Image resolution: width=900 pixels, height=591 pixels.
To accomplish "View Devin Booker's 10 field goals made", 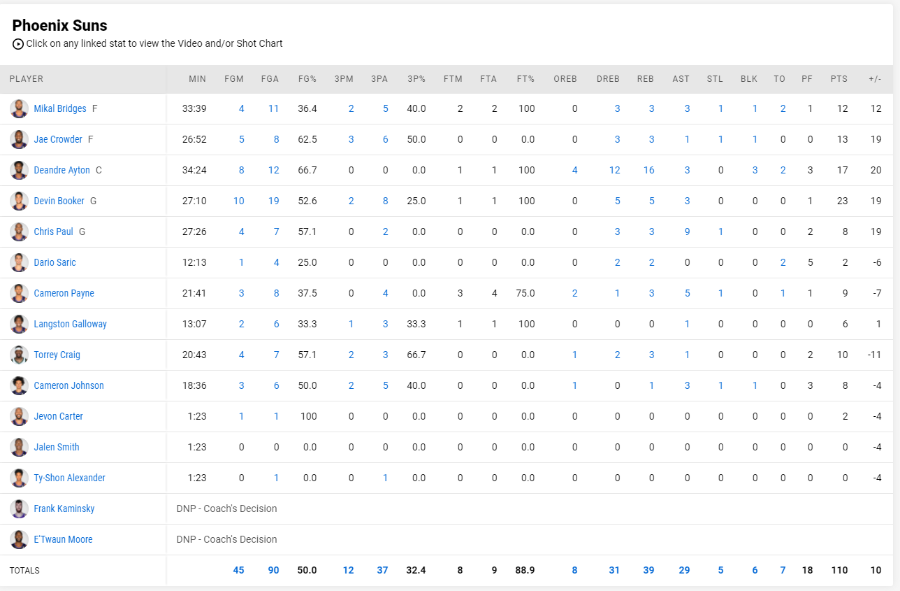I will [239, 201].
